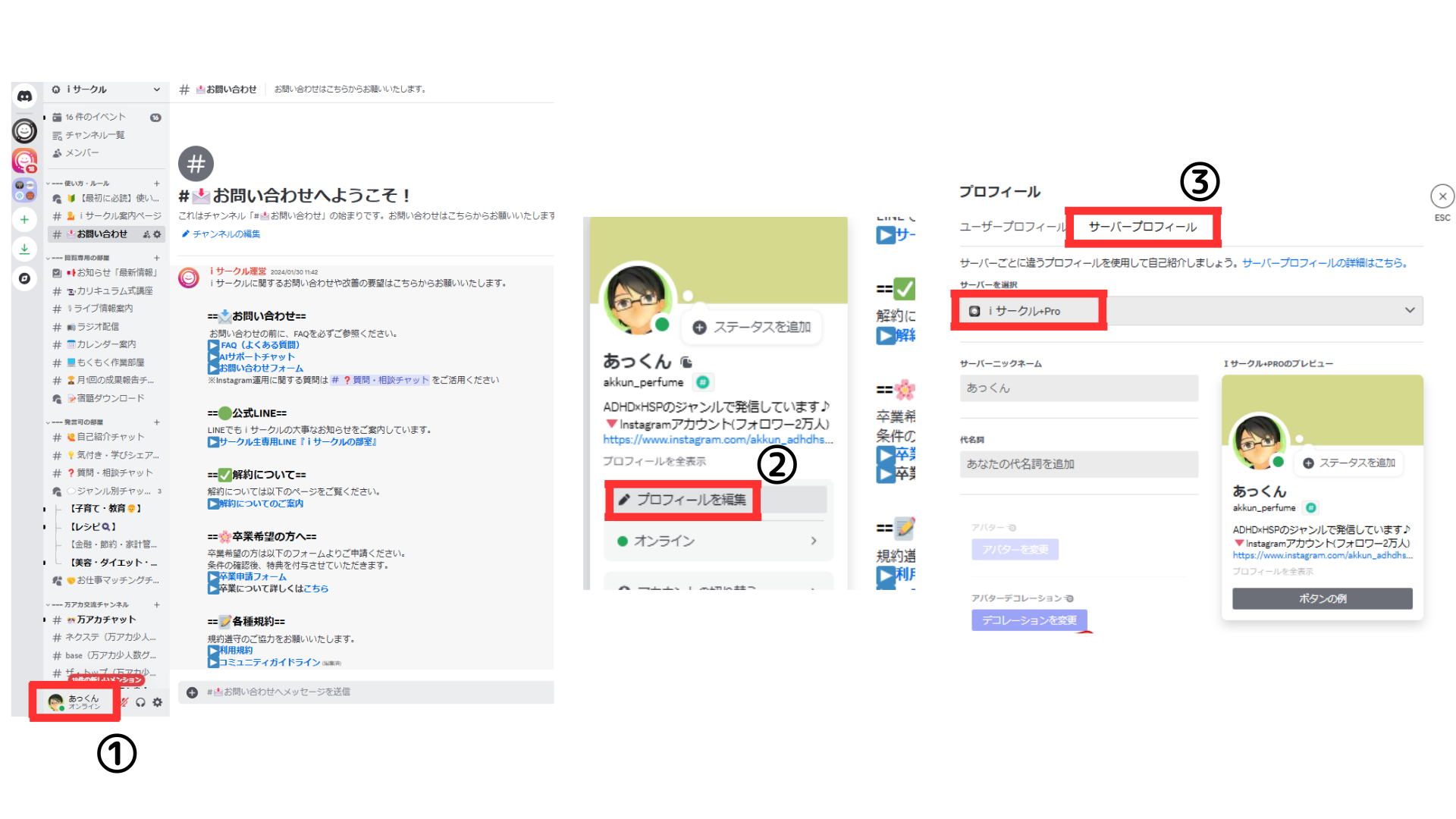Toggle the muted microphone icon
1456x819 pixels.
[125, 702]
